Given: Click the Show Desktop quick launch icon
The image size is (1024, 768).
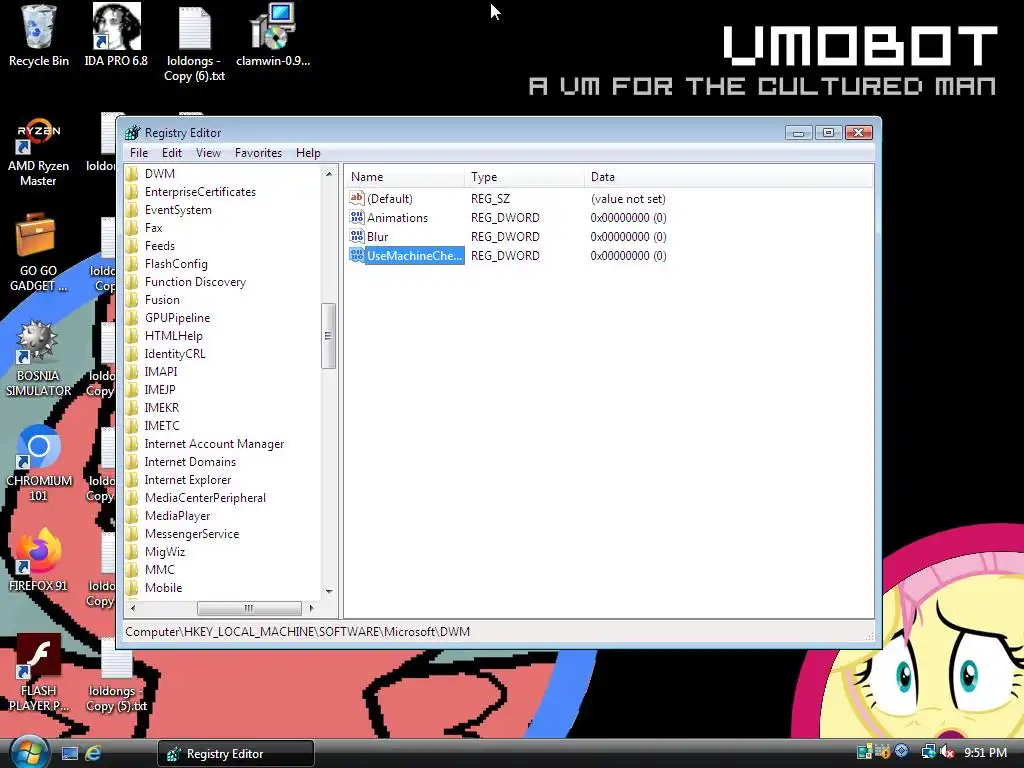Looking at the screenshot, I should [x=70, y=754].
